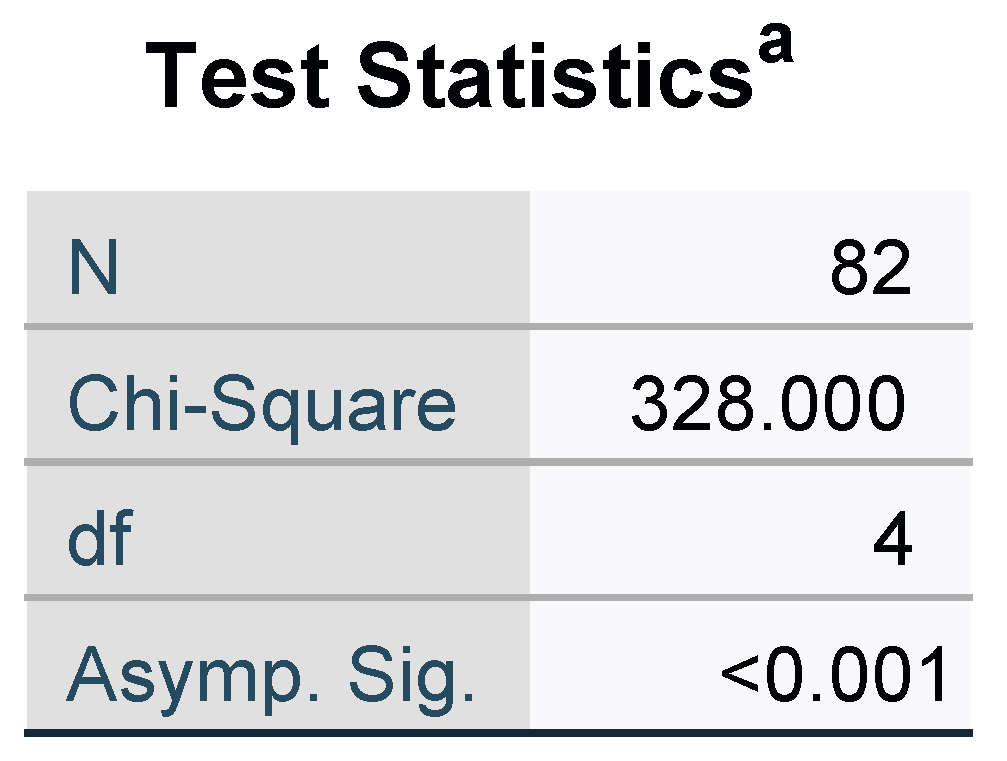Click the divider between df and Asymp. Sig. rows
Viewport: 1007px width, 761px height.
pos(498,597)
